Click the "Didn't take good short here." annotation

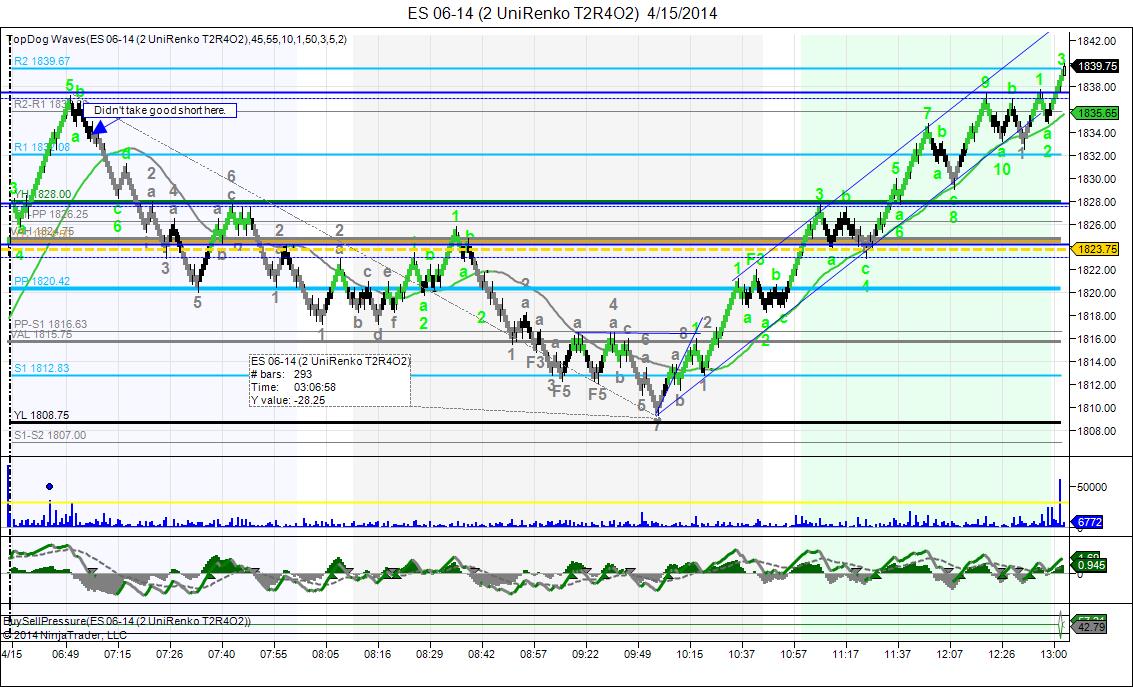160,111
